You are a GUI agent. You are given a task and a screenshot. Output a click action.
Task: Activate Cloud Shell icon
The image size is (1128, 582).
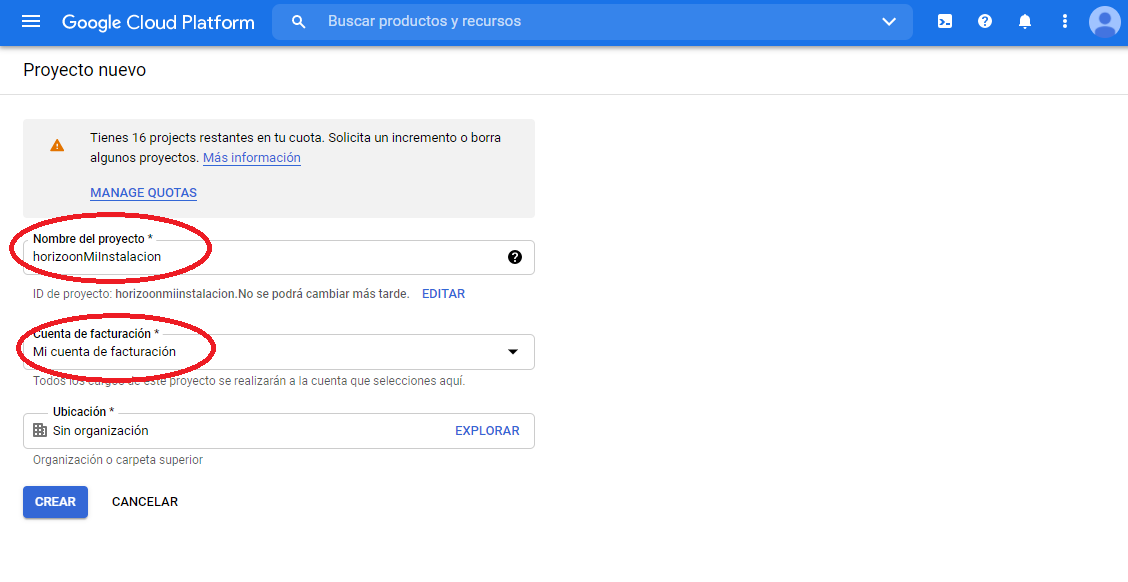click(945, 22)
